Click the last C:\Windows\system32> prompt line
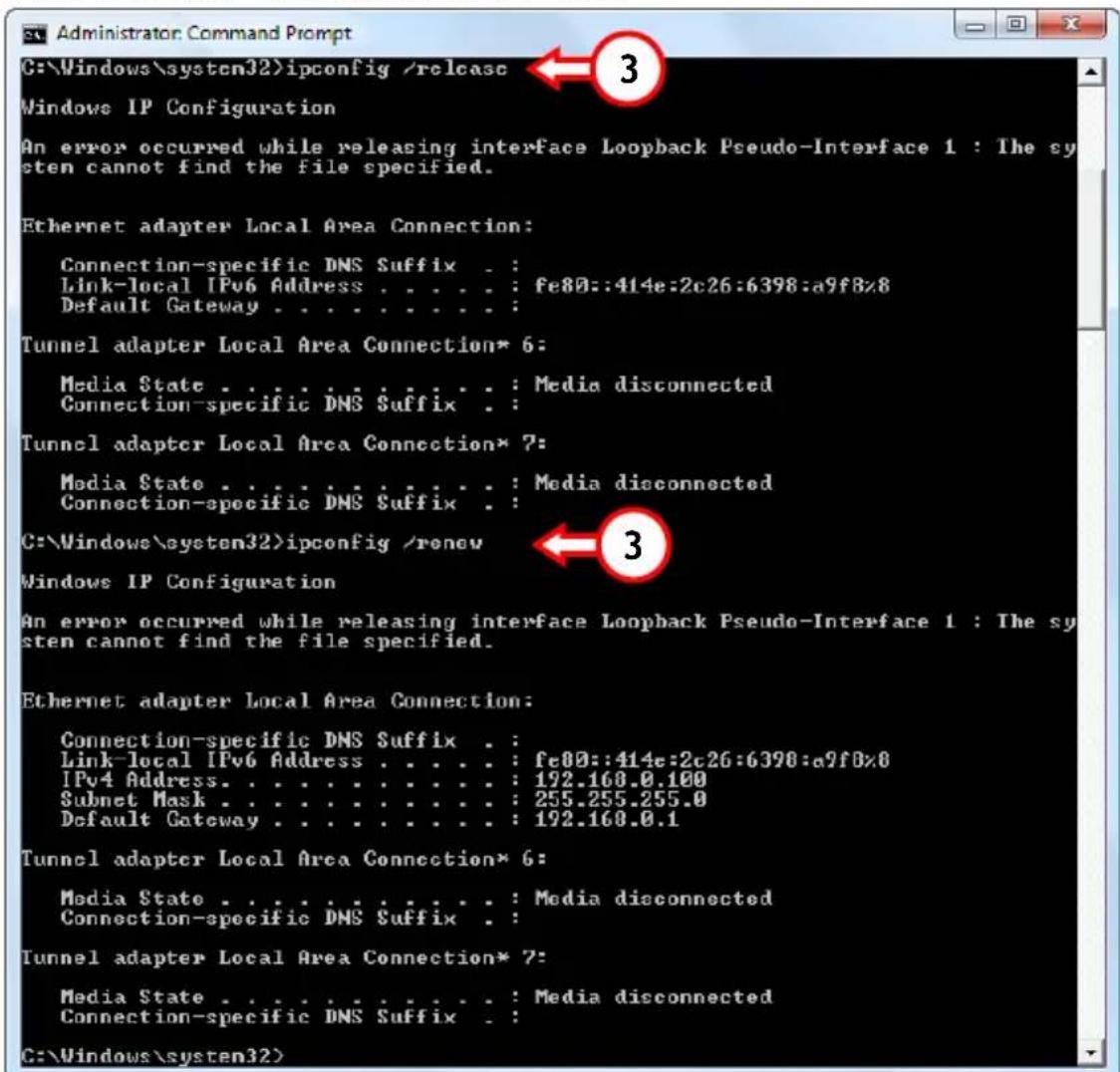Screen dimensions: 1120x1072 [x=152, y=1056]
